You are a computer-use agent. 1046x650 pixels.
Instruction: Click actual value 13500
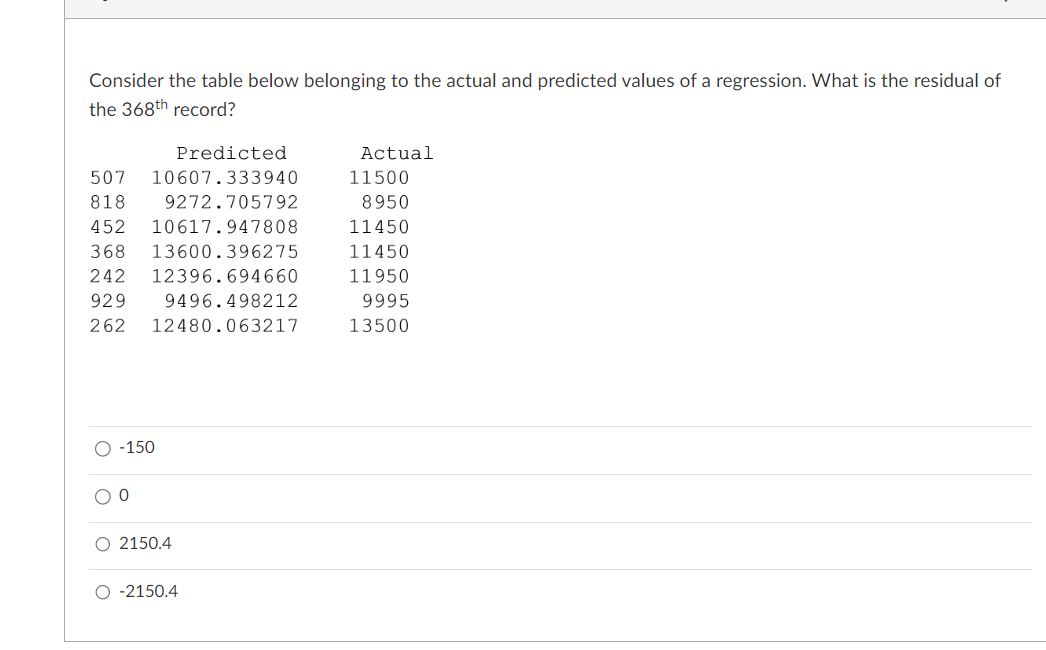click(379, 326)
